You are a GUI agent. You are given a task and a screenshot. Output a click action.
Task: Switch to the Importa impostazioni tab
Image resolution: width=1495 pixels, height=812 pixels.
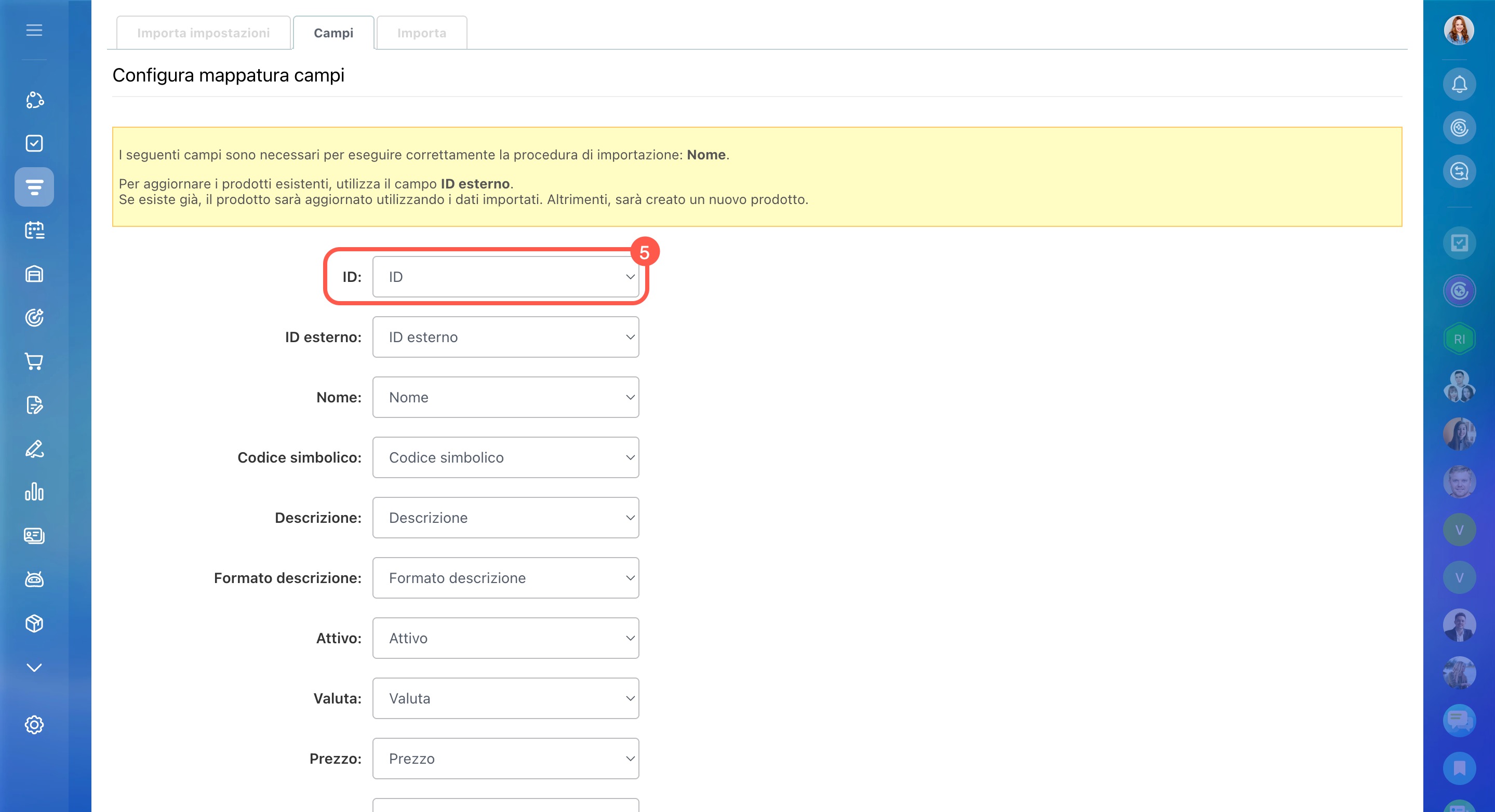[203, 33]
